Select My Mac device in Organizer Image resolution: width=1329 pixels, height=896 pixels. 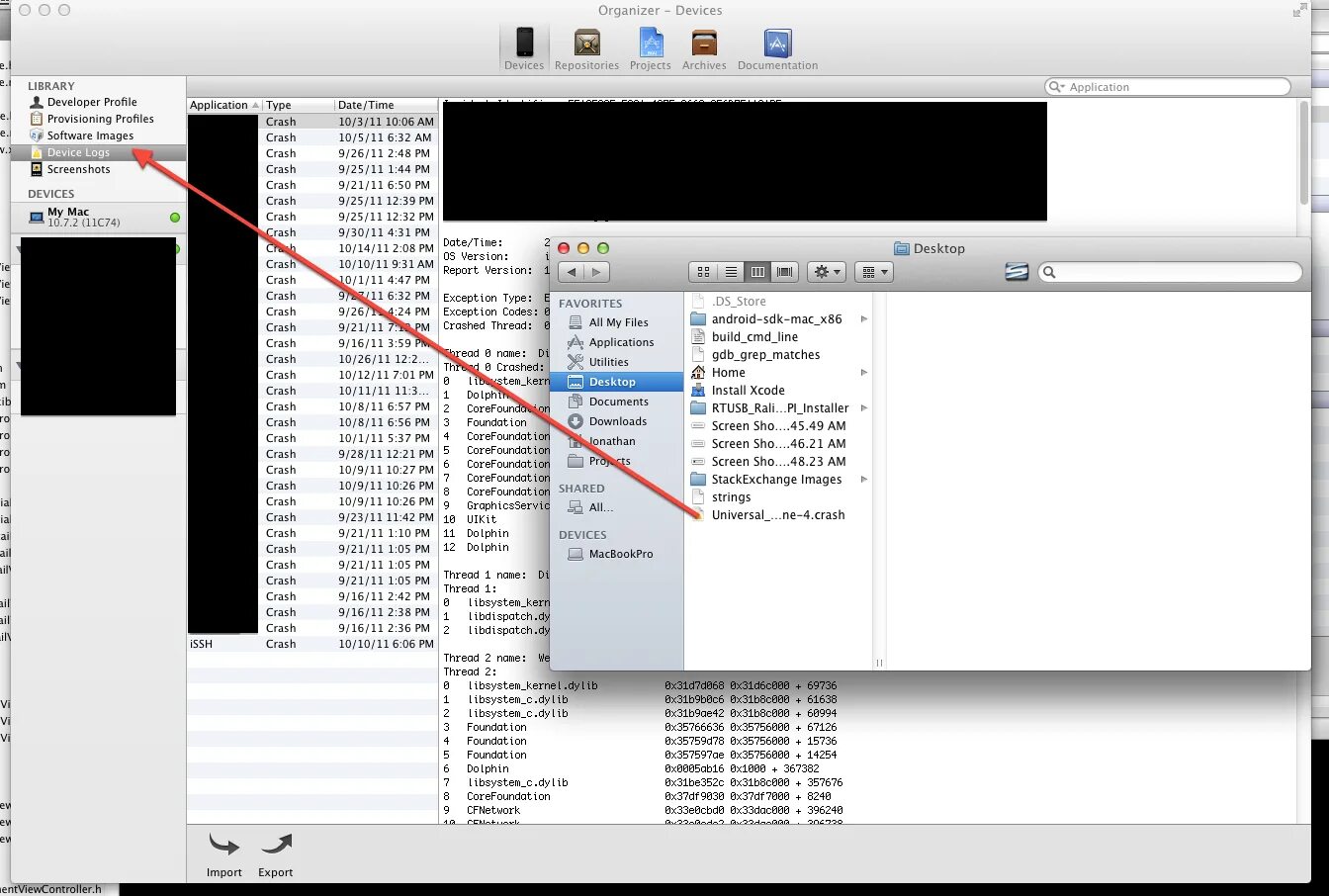pyautogui.click(x=98, y=217)
